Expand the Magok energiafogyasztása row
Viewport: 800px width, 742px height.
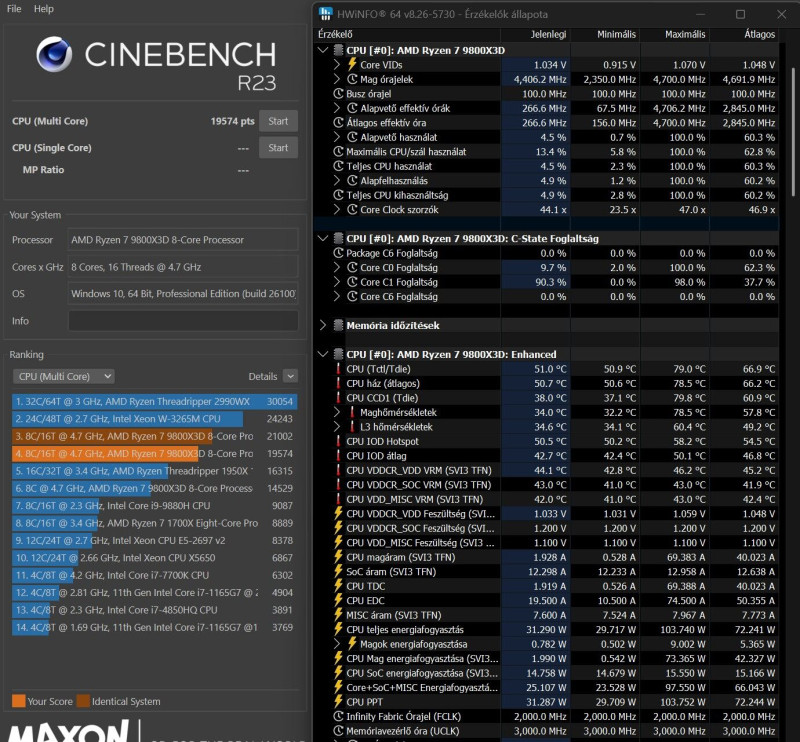(x=337, y=644)
